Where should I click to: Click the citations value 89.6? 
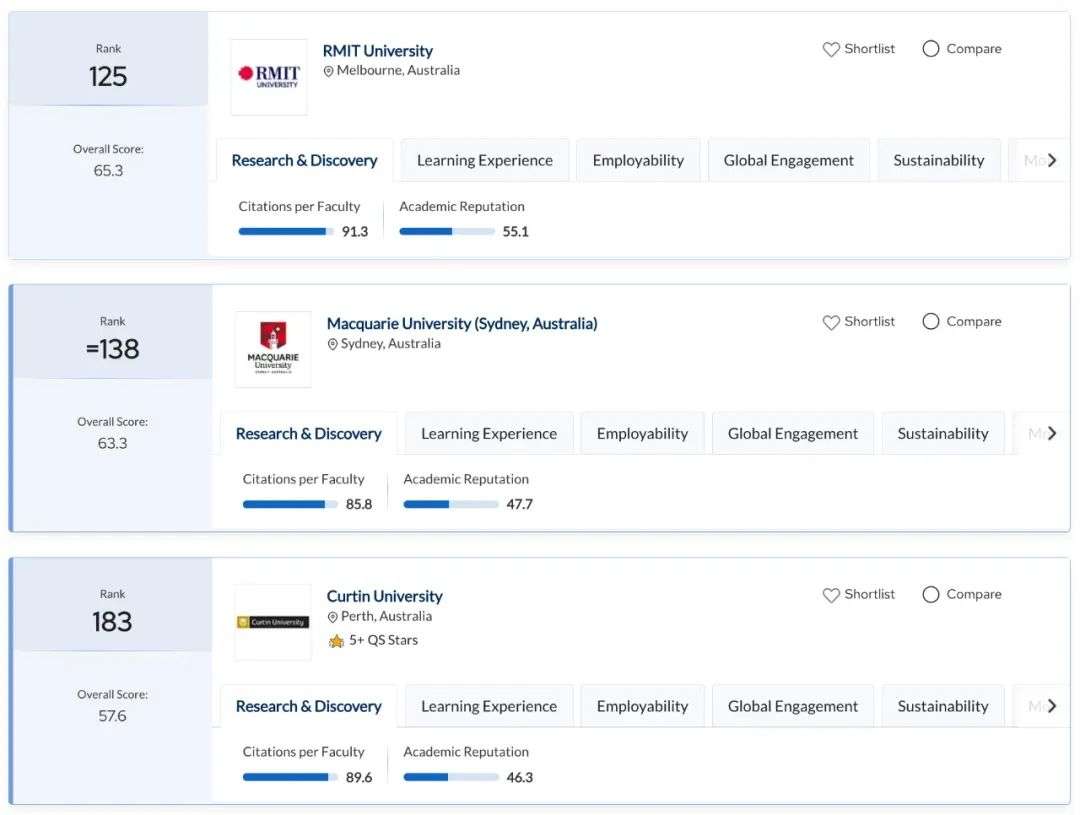pyautogui.click(x=359, y=778)
